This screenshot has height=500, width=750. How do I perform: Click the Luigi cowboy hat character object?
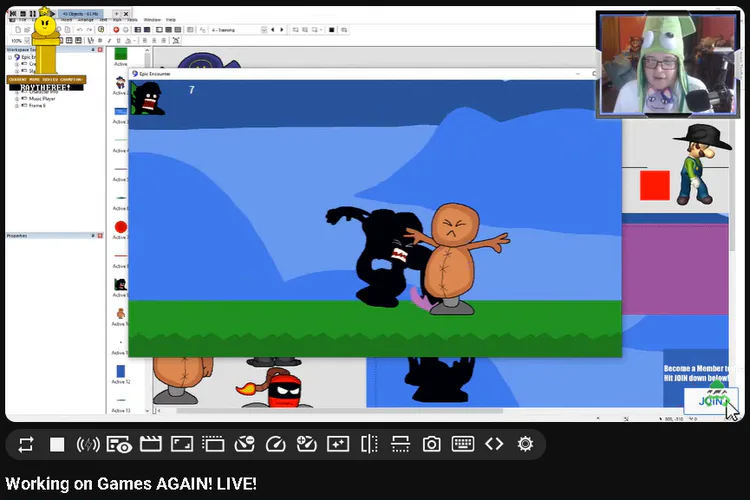click(700, 165)
